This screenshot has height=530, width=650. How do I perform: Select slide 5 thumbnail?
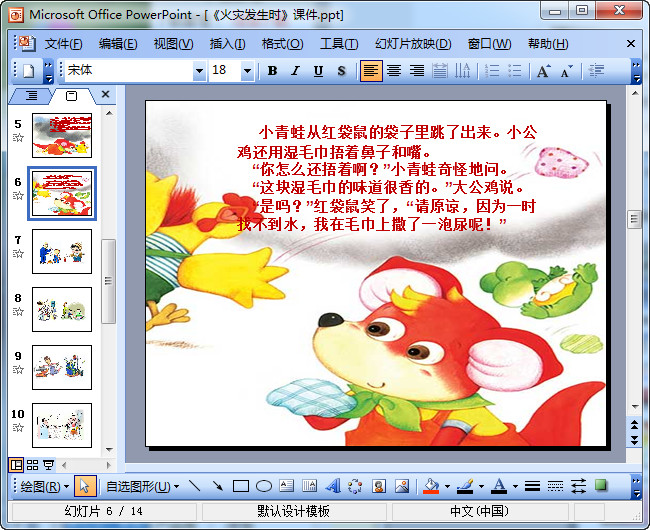62,136
